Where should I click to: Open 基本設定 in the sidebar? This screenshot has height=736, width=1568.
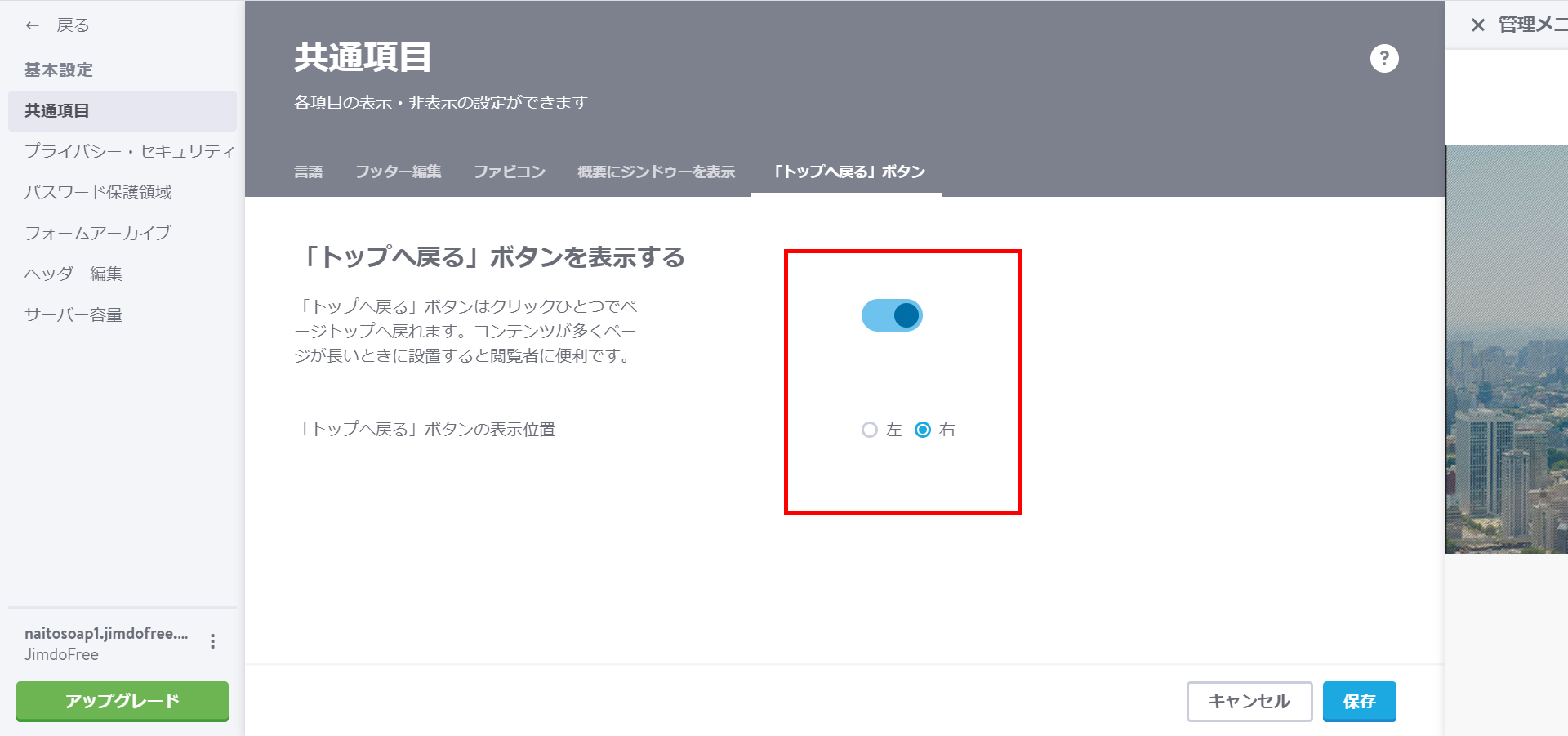point(57,69)
